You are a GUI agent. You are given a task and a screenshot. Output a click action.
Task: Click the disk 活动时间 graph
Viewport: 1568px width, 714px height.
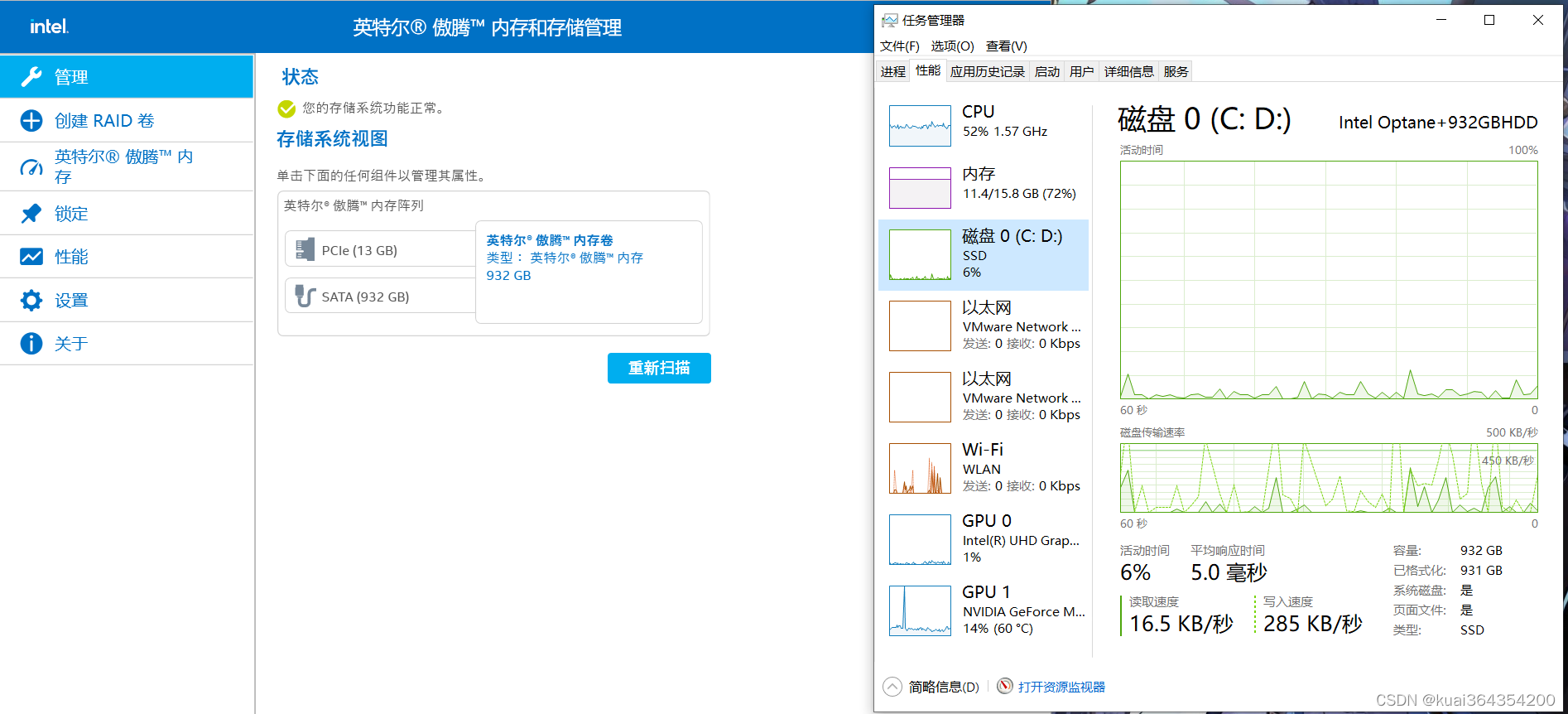pyautogui.click(x=1329, y=280)
